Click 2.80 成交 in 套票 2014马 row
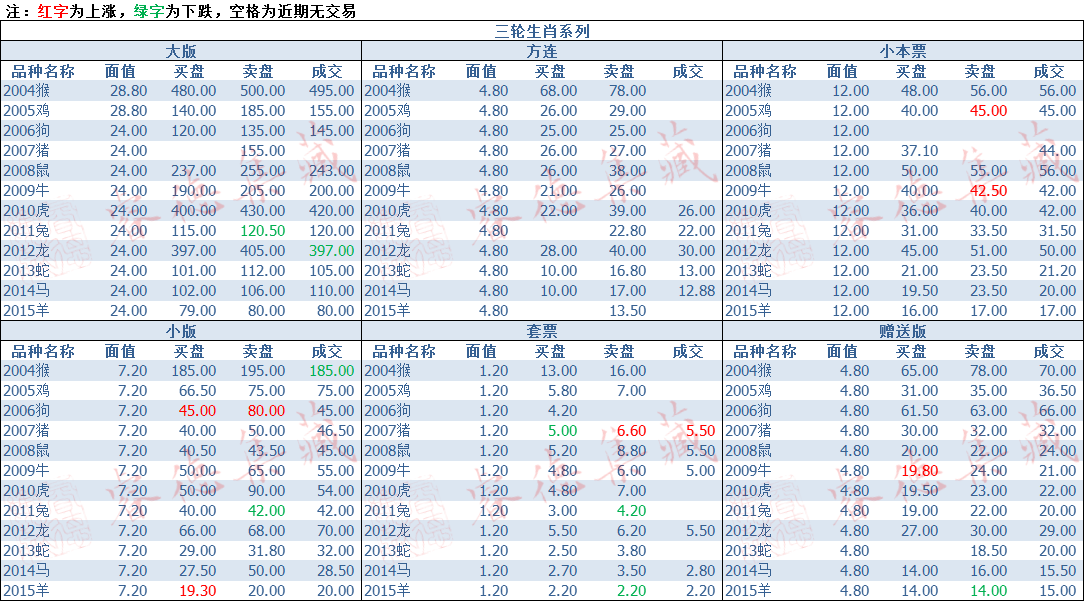Image resolution: width=1084 pixels, height=601 pixels. click(700, 571)
